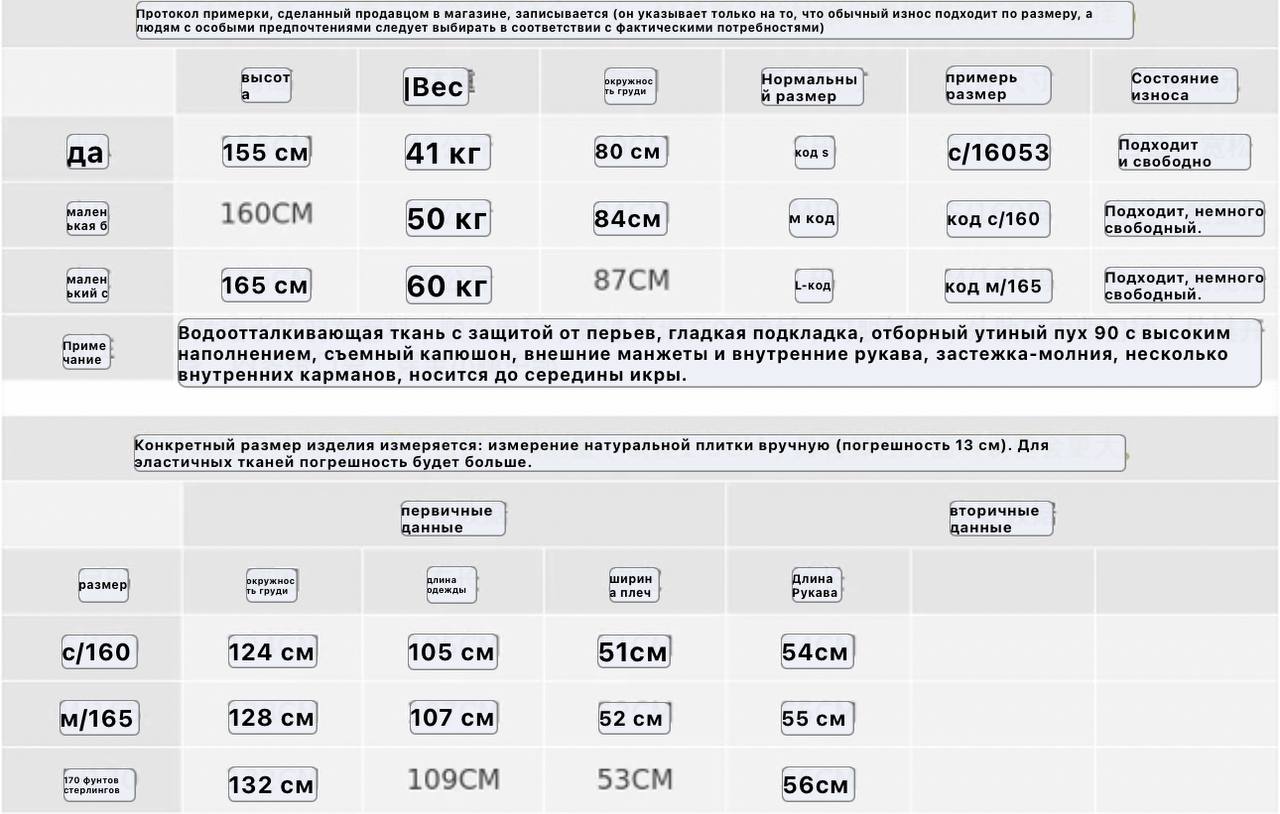Select the "размер" column header
The width and height of the screenshot is (1280, 814).
tap(104, 585)
